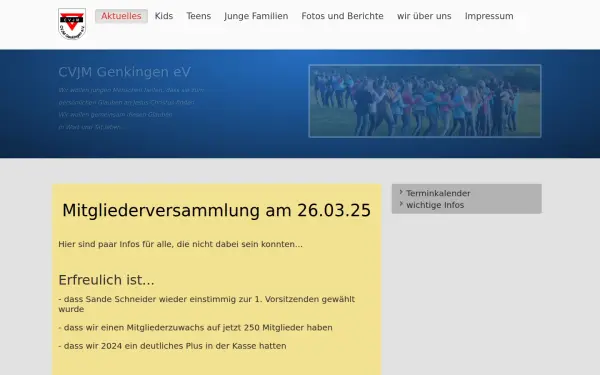Open the Terminkalender link
The width and height of the screenshot is (600, 375).
click(x=438, y=193)
